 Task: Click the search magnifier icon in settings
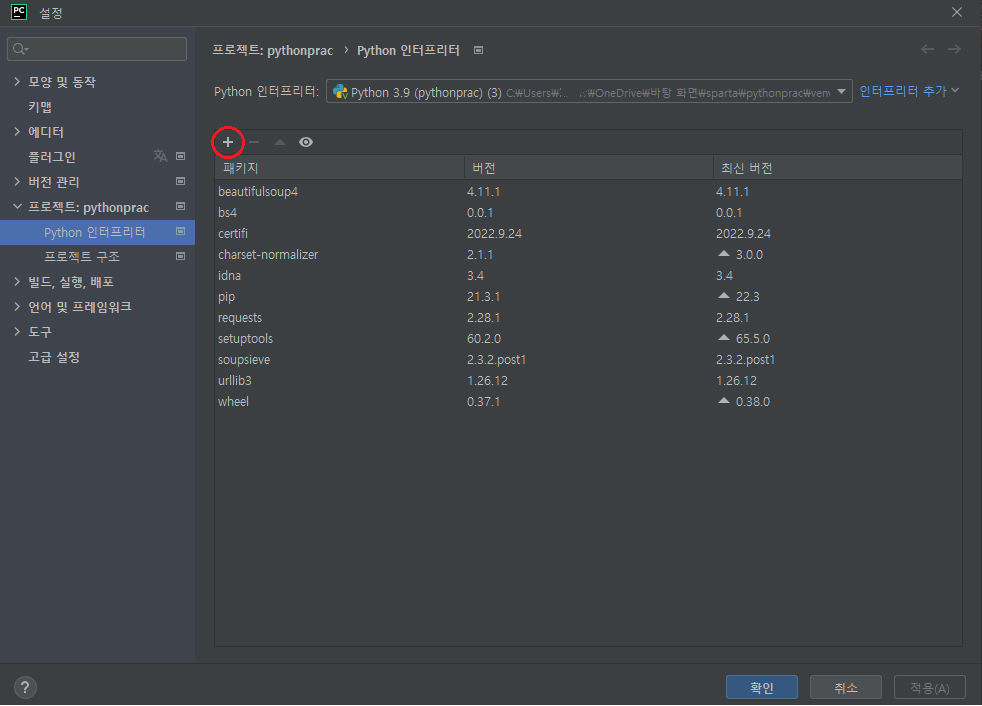[20, 49]
